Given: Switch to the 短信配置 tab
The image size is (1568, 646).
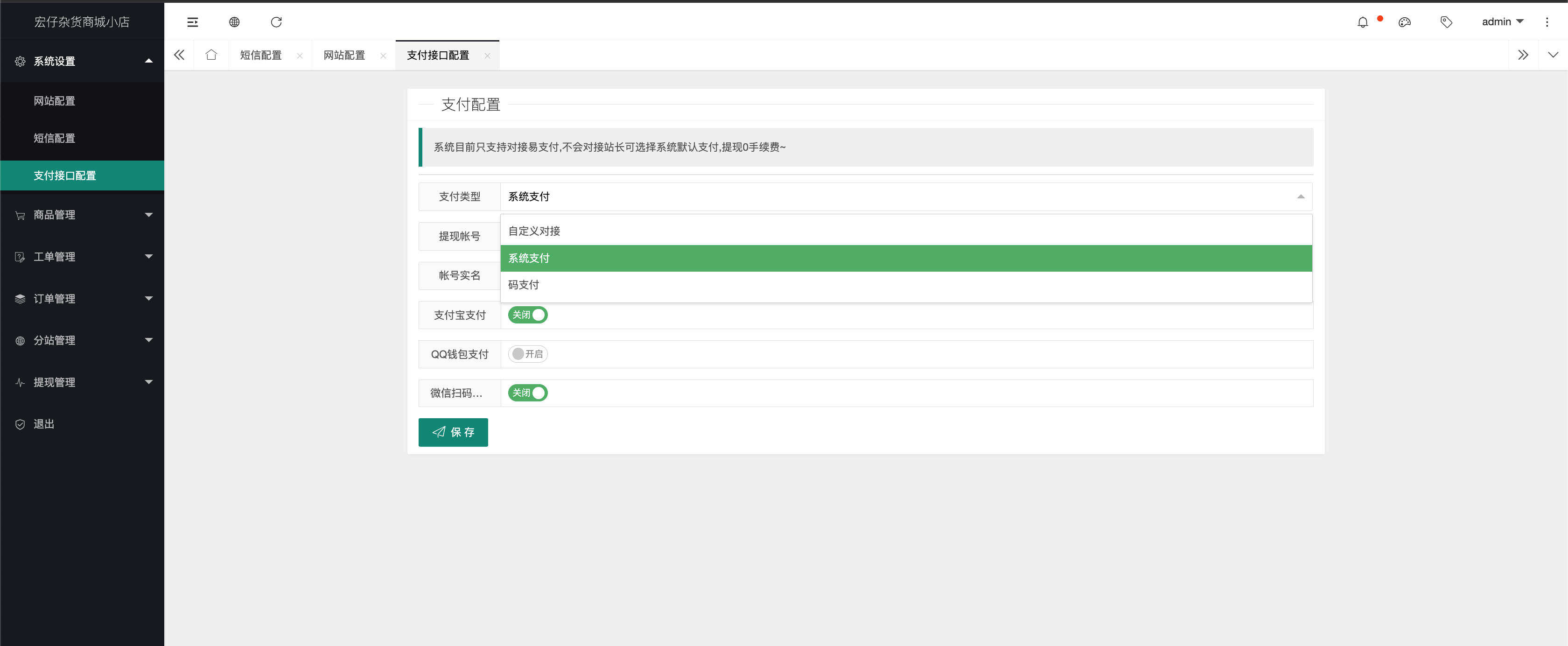Looking at the screenshot, I should tap(260, 55).
